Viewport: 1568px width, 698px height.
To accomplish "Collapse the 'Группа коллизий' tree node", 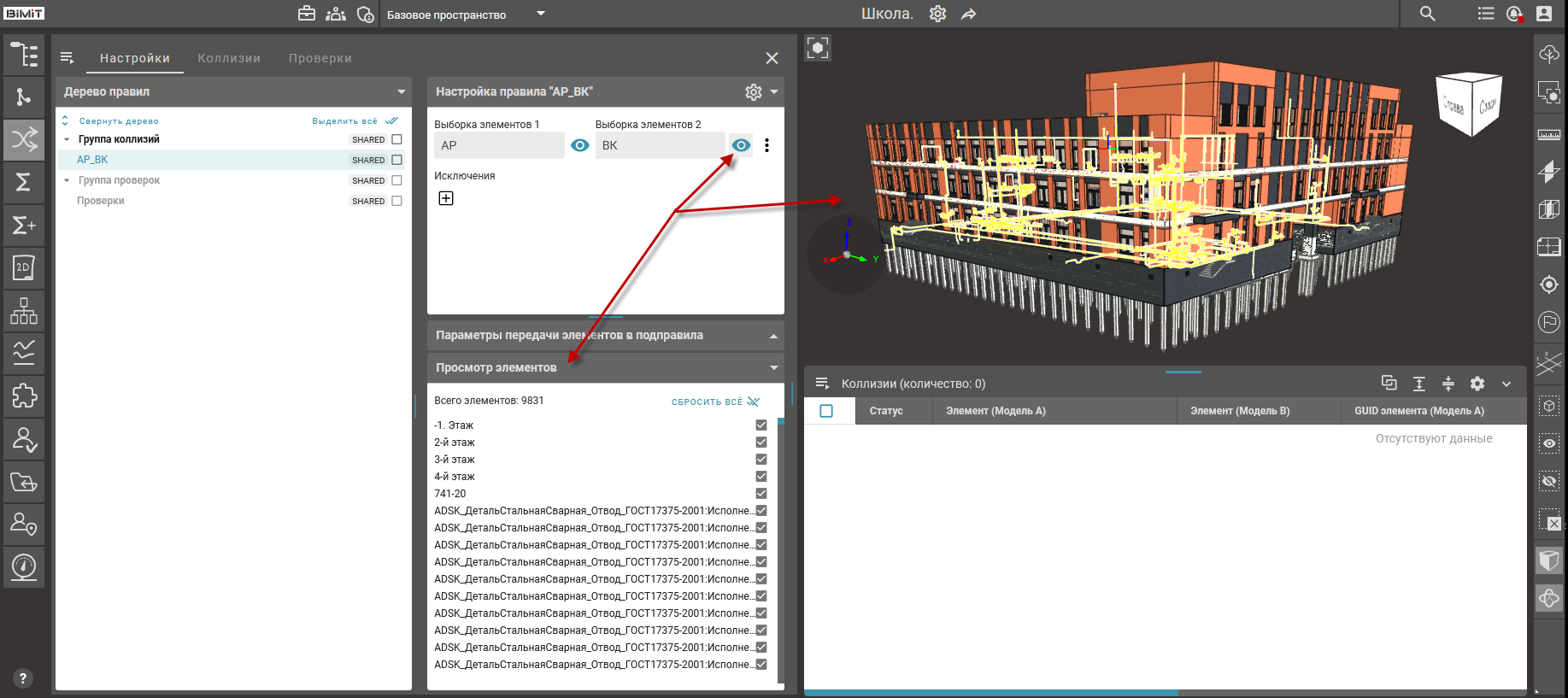I will tap(67, 139).
